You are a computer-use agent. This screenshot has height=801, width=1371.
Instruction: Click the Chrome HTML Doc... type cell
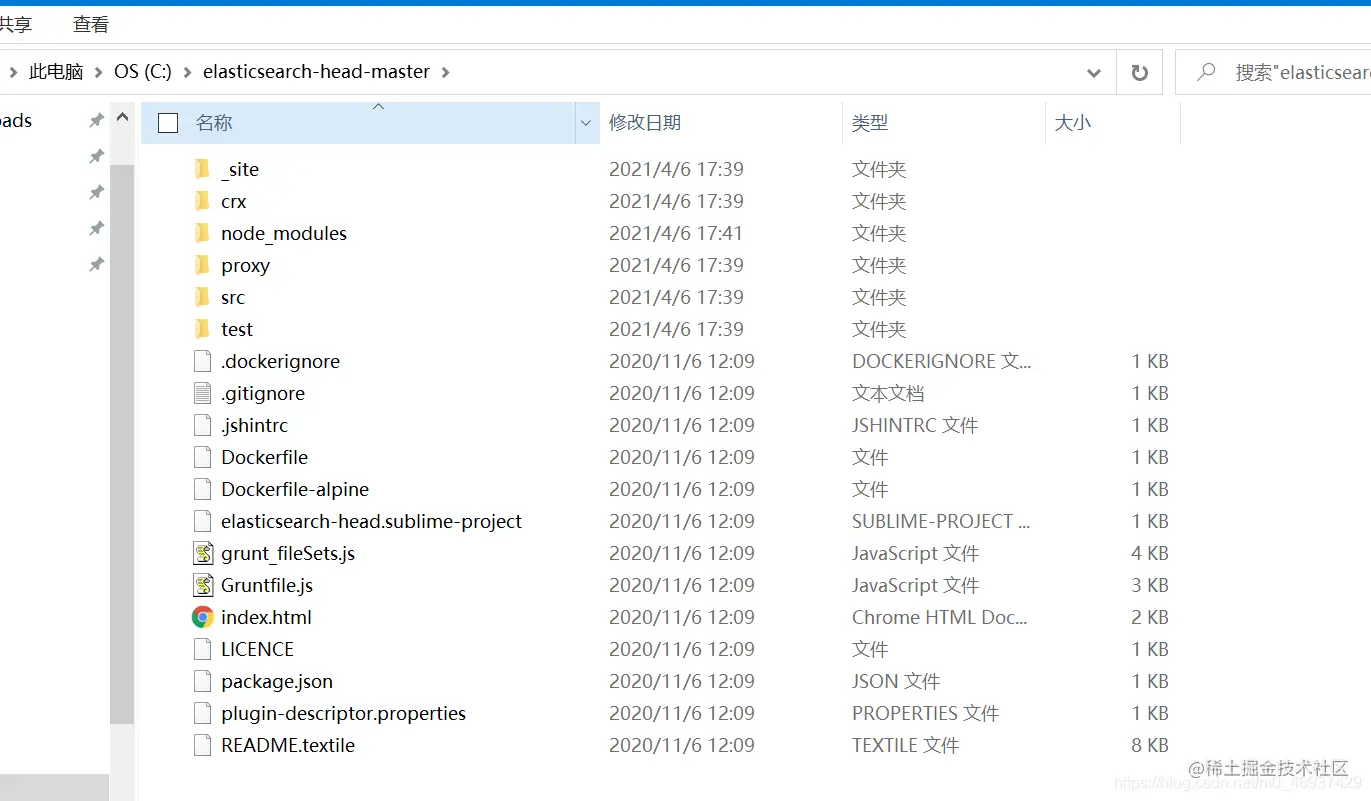pos(940,617)
